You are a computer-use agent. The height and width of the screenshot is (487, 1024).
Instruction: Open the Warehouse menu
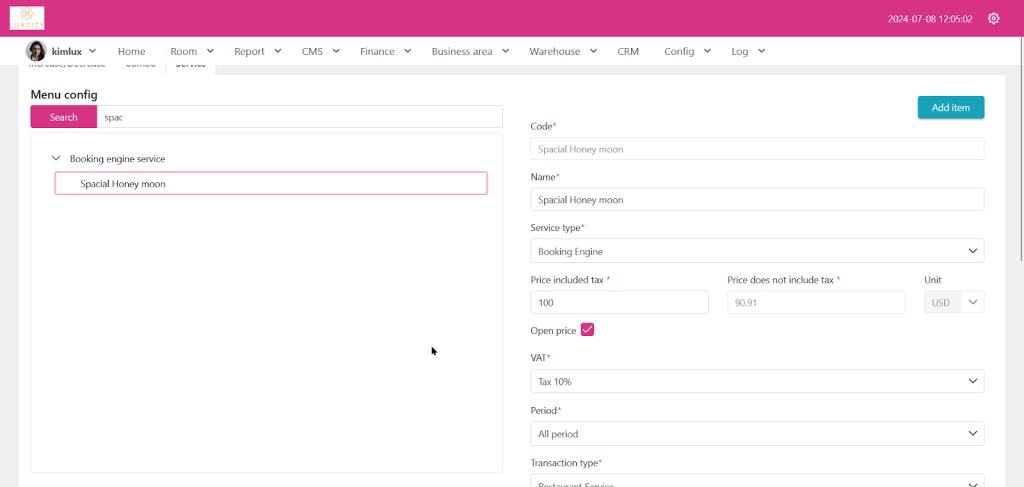tap(562, 51)
